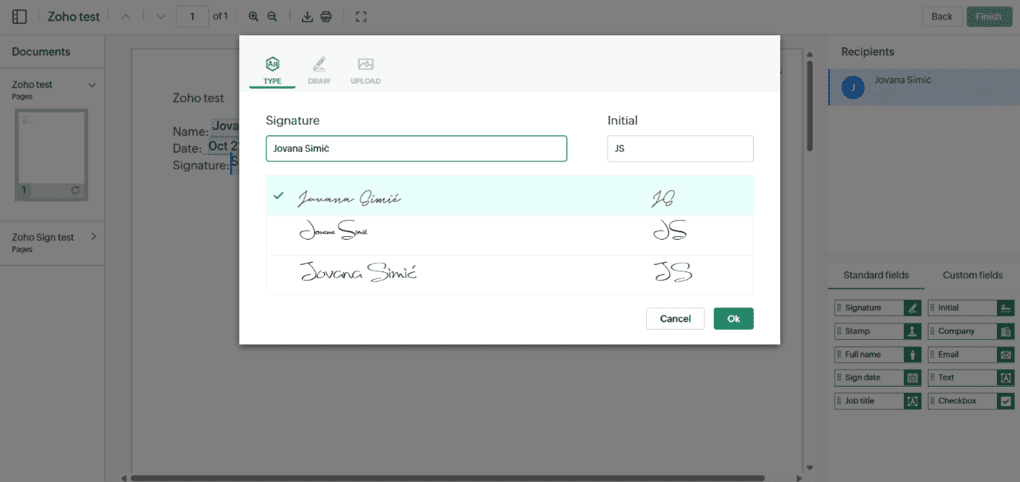Pick the Text field
This screenshot has height=482, width=1020.
(x=971, y=377)
